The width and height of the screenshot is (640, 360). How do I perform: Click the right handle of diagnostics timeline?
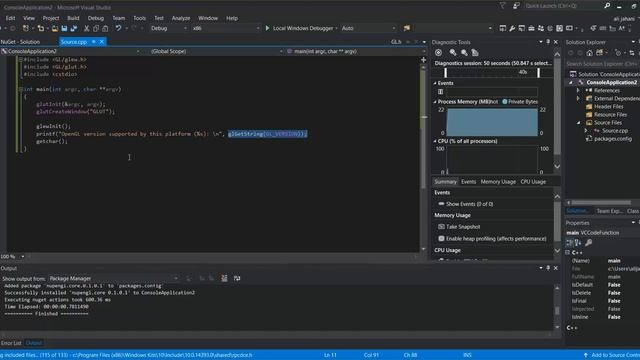coord(539,73)
